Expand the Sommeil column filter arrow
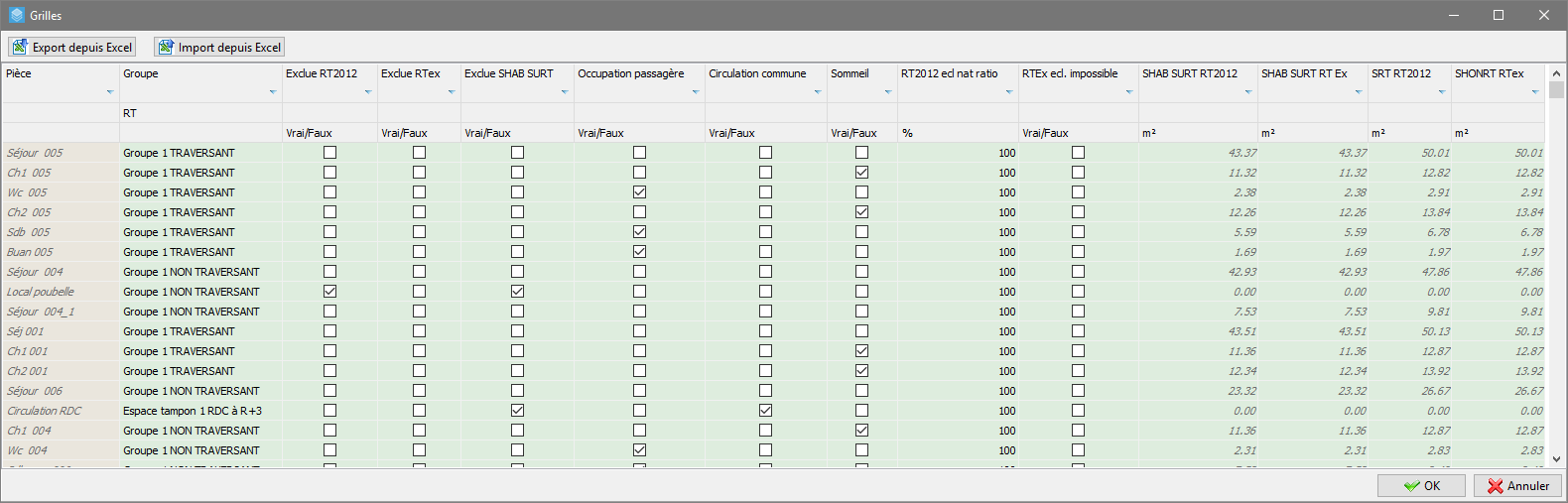The width and height of the screenshot is (1568, 503). [887, 92]
